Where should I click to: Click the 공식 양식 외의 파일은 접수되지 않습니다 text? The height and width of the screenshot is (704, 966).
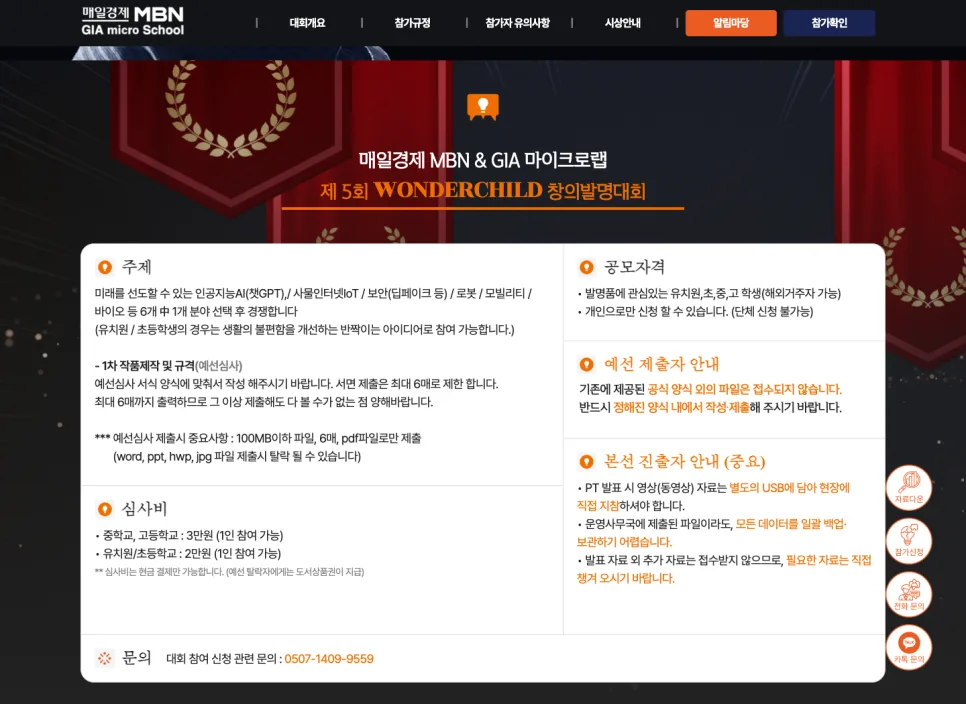tap(744, 389)
